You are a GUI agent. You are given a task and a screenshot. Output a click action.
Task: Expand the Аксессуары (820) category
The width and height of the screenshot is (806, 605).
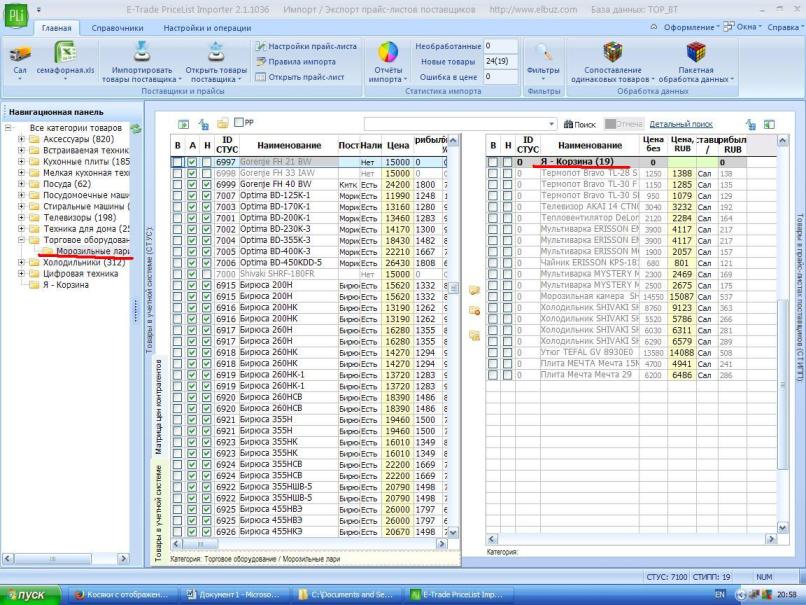[21, 139]
